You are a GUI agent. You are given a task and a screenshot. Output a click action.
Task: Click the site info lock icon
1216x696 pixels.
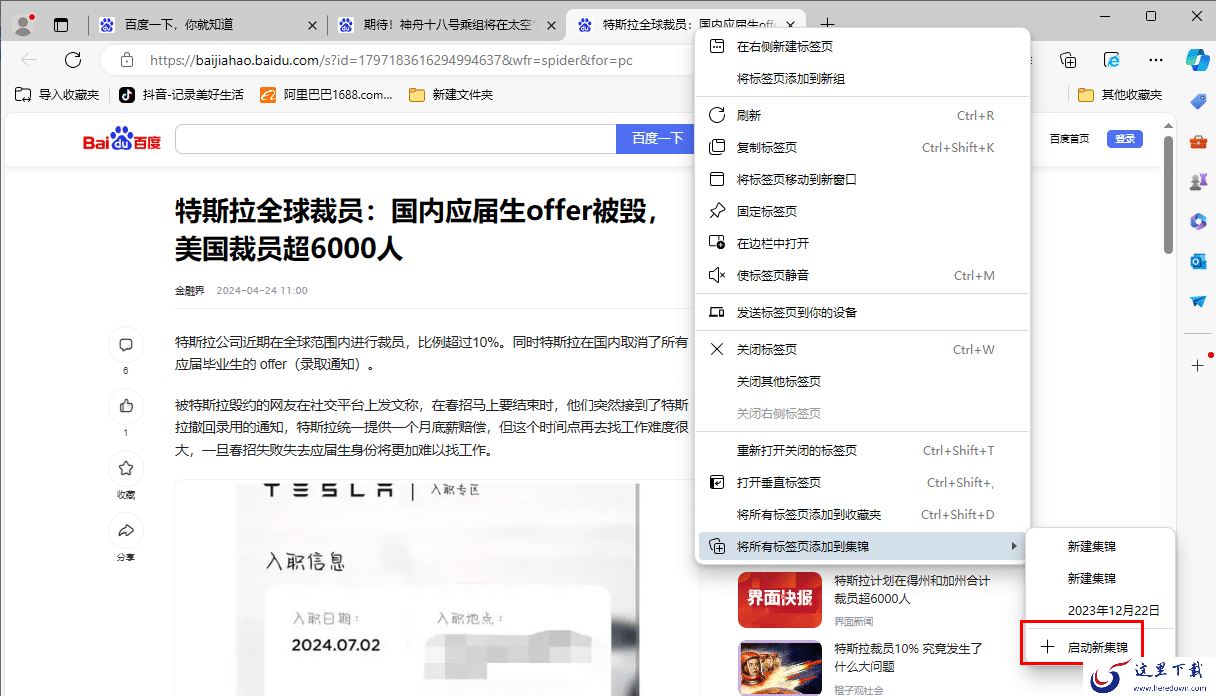click(125, 60)
